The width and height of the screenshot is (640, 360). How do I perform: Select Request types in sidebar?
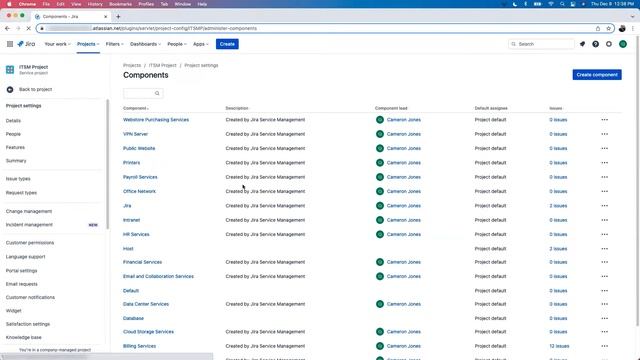(x=21, y=193)
